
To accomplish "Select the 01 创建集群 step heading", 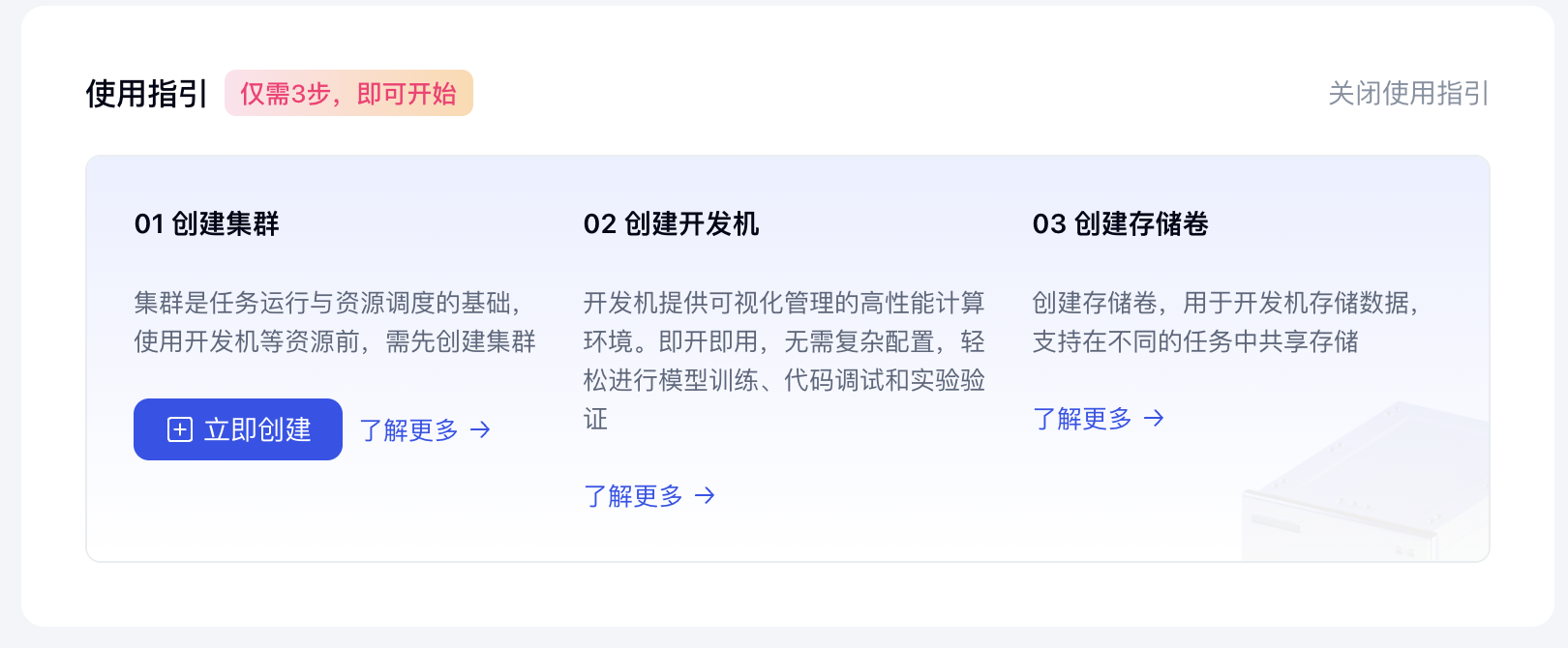I will point(206,224).
